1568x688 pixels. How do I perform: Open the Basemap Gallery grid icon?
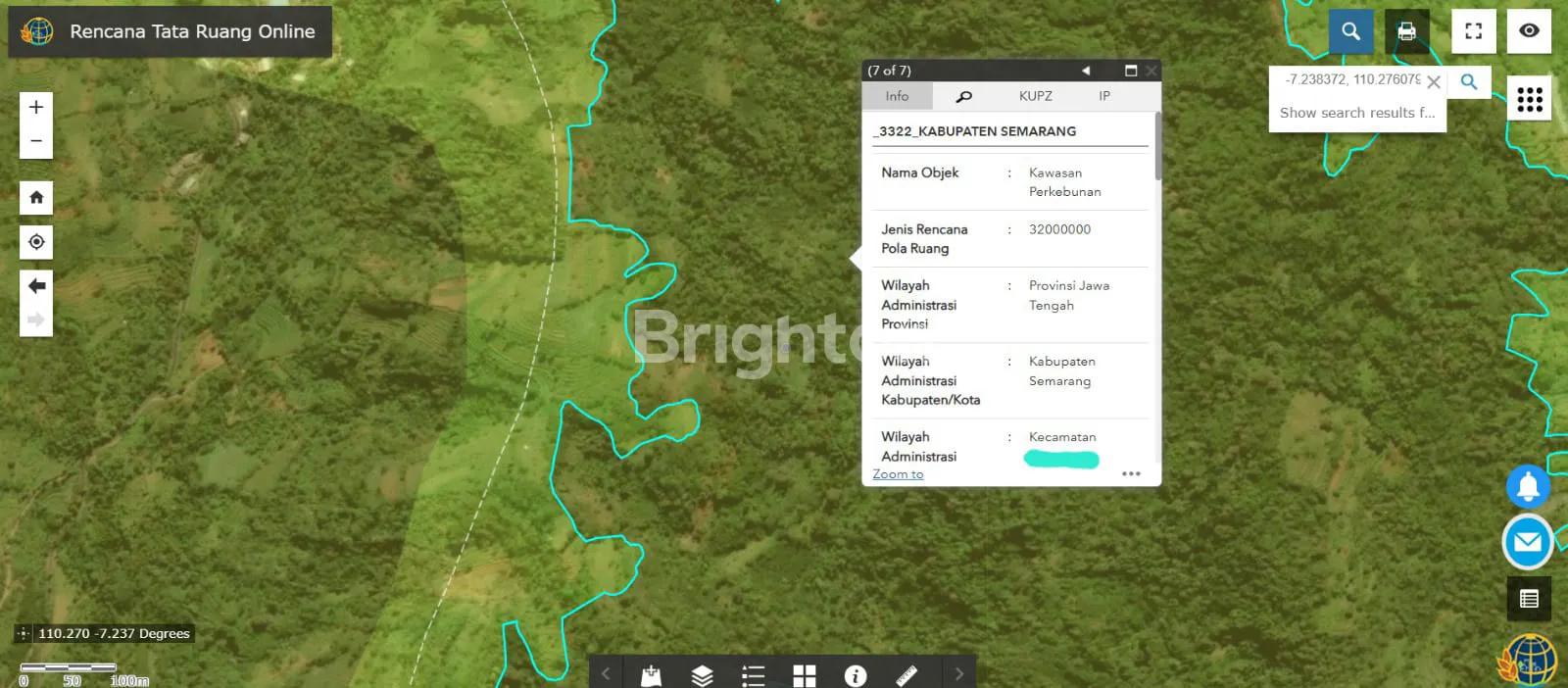tap(805, 675)
